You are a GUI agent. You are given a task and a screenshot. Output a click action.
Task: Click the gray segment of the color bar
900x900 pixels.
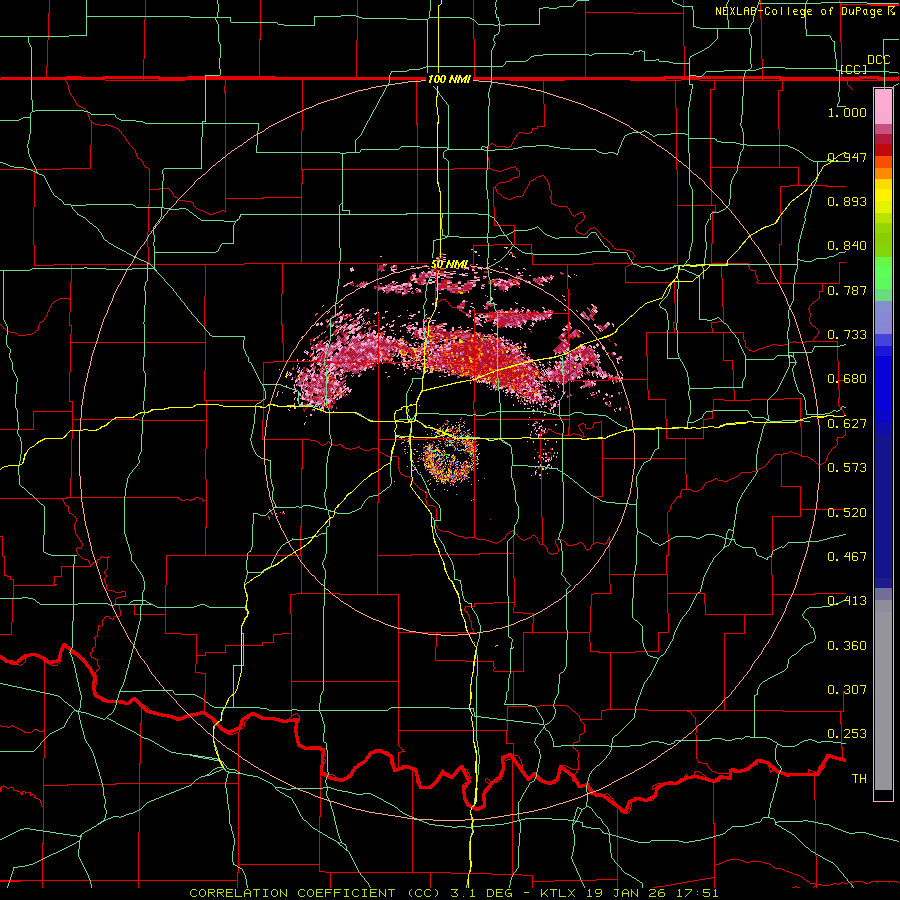point(883,695)
